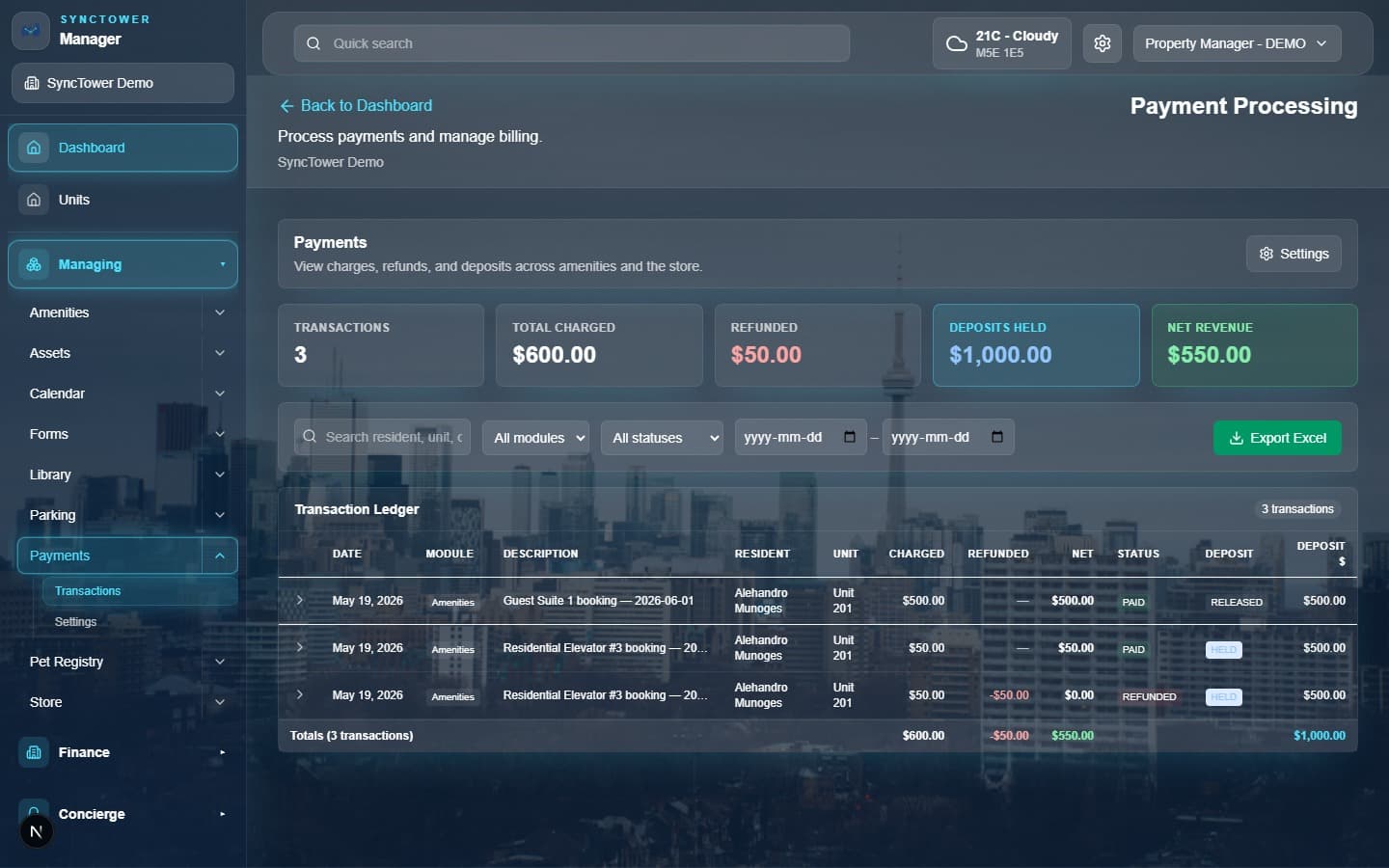
Task: Click the Refunded $50.00 card
Action: 818,345
